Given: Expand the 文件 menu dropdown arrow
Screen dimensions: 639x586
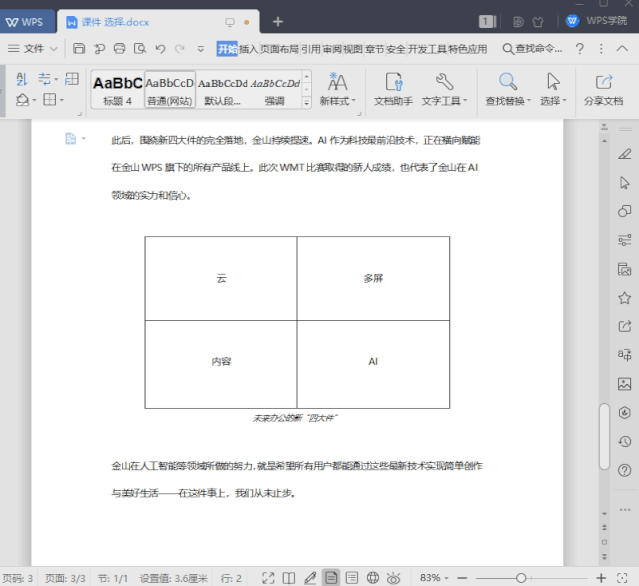Looking at the screenshot, I should (53, 49).
